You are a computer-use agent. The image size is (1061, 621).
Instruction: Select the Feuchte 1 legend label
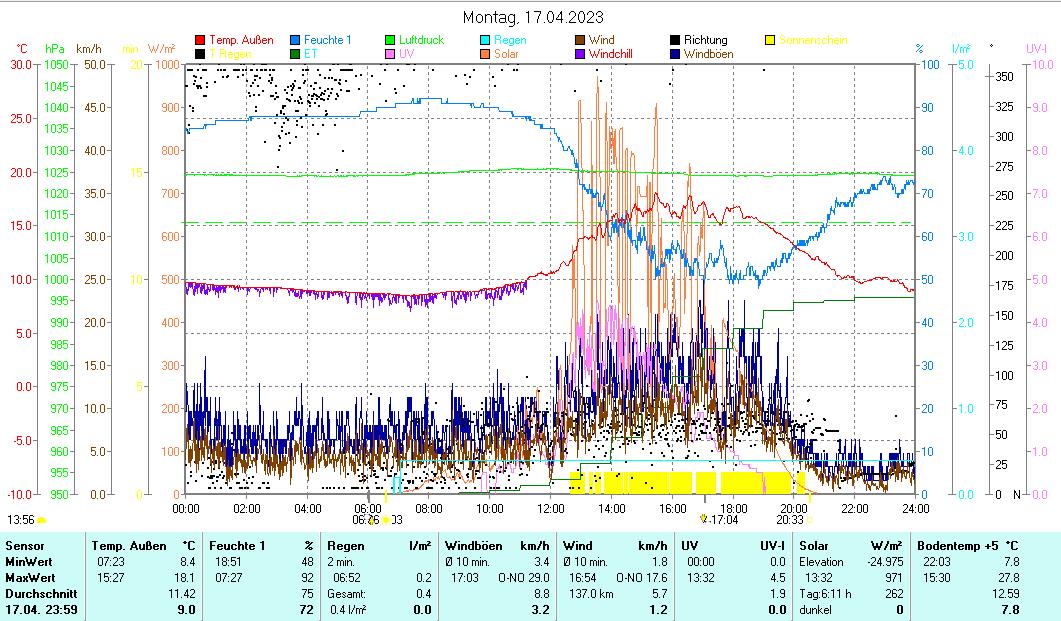click(x=328, y=40)
